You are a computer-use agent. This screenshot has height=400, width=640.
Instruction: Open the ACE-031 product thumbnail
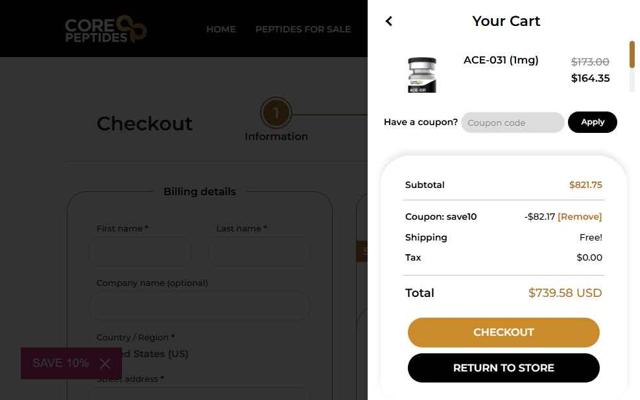[422, 75]
